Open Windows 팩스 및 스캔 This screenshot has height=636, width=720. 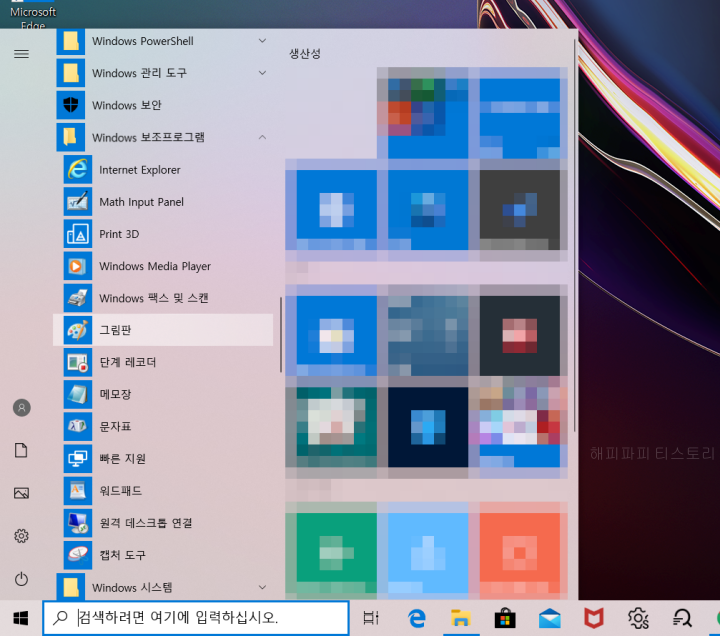[163, 298]
